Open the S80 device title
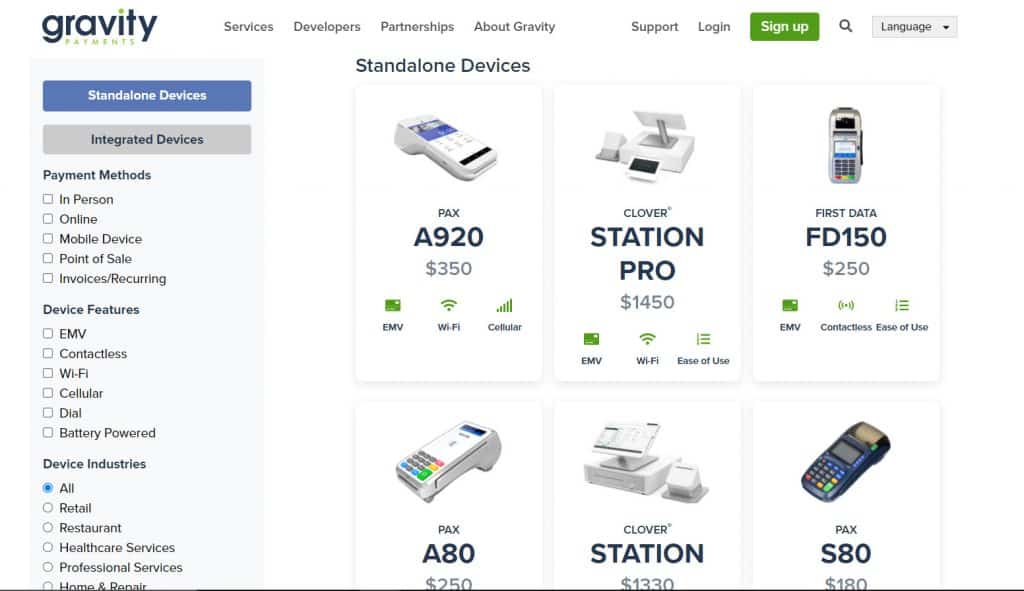This screenshot has width=1024, height=591. point(846,554)
